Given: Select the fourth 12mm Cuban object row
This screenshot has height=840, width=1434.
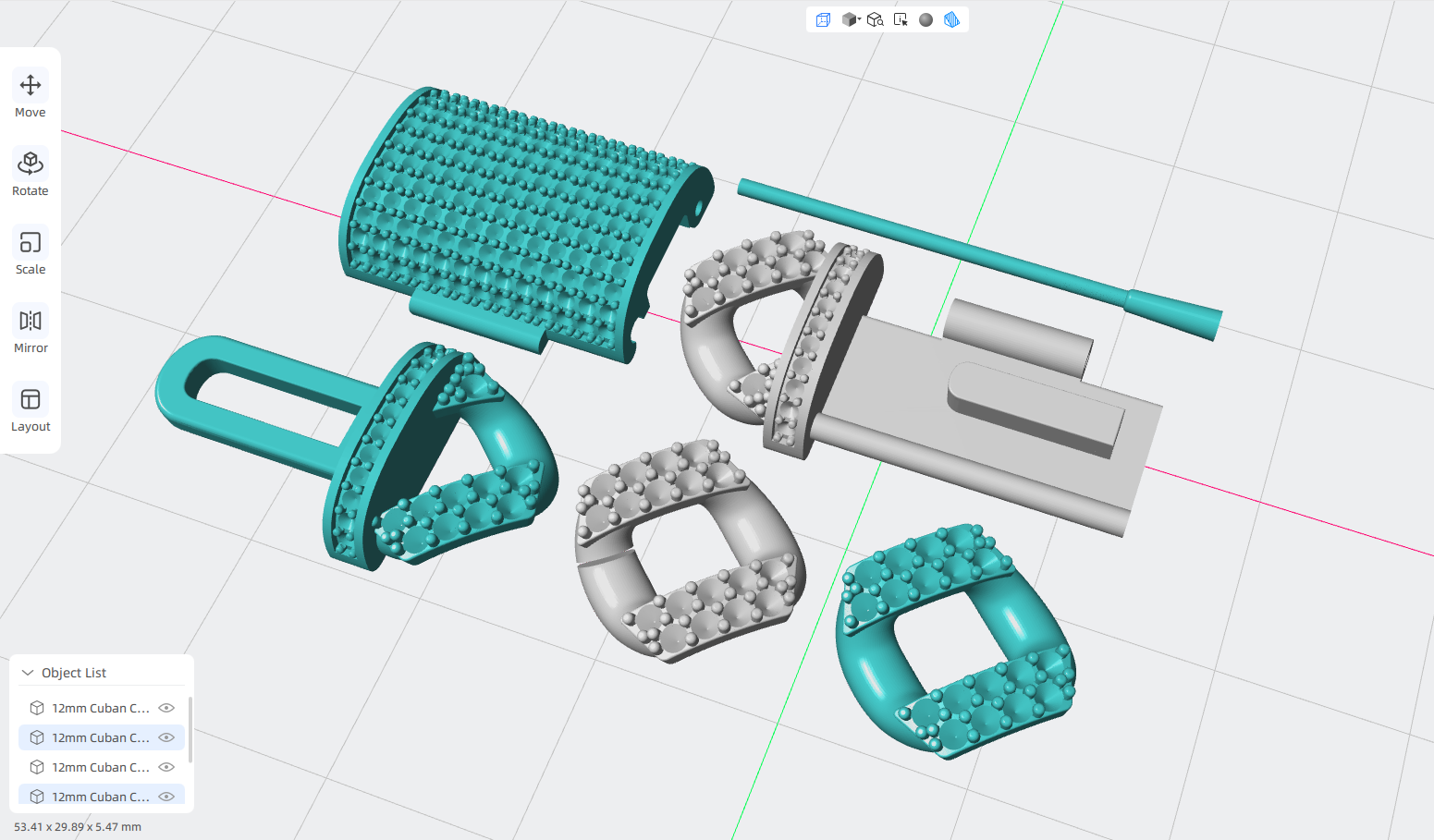Looking at the screenshot, I should click(x=102, y=796).
